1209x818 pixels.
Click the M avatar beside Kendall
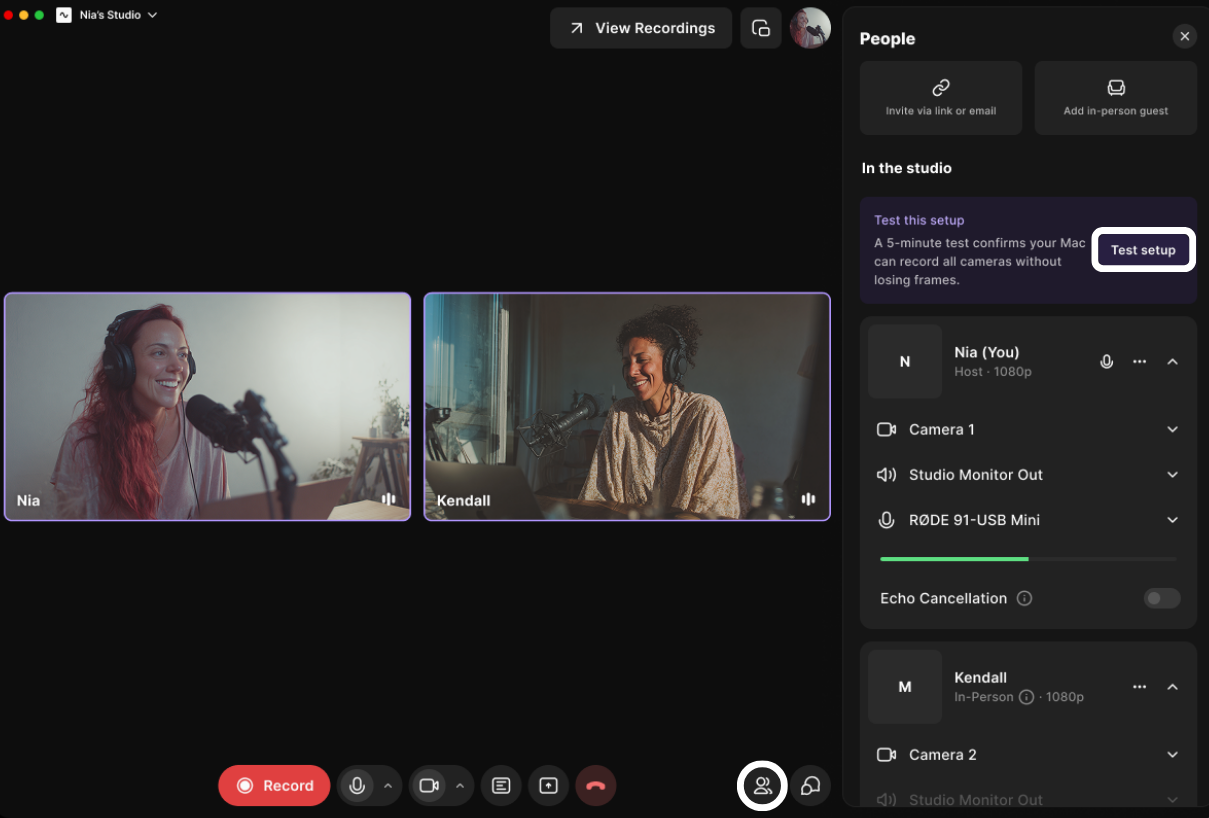905,687
